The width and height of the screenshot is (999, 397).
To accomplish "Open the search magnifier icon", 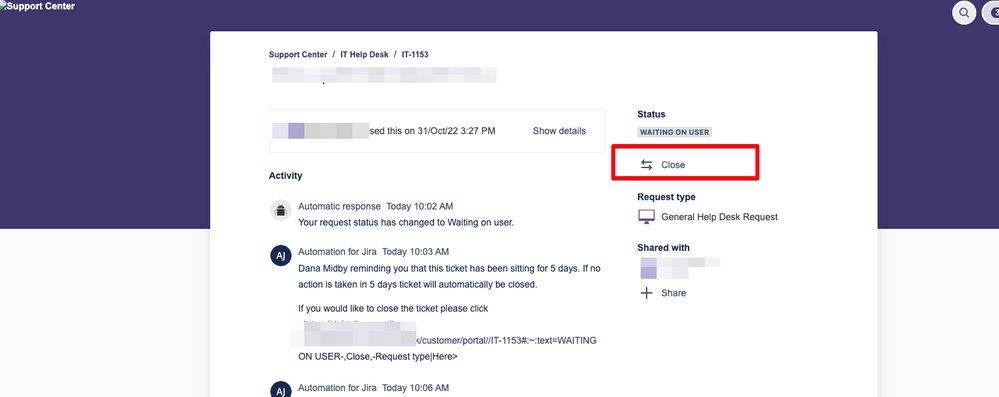I will pos(964,13).
